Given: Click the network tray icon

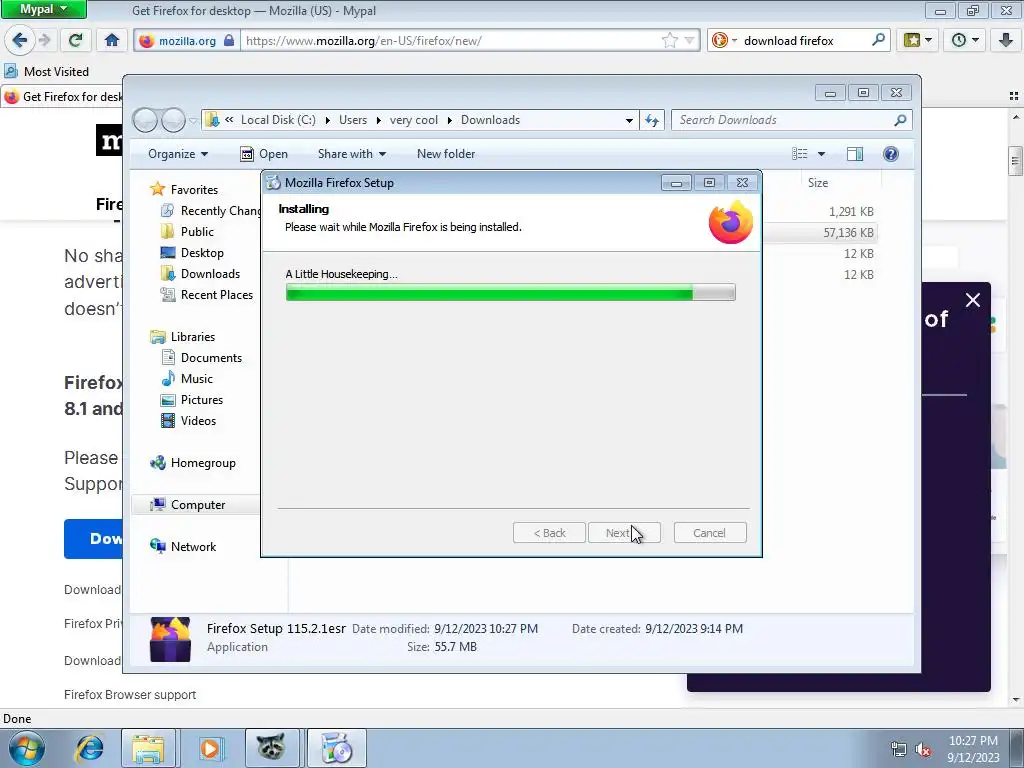Looking at the screenshot, I should (899, 750).
